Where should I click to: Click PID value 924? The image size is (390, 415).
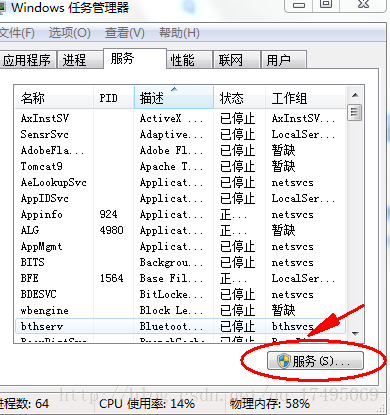click(108, 214)
